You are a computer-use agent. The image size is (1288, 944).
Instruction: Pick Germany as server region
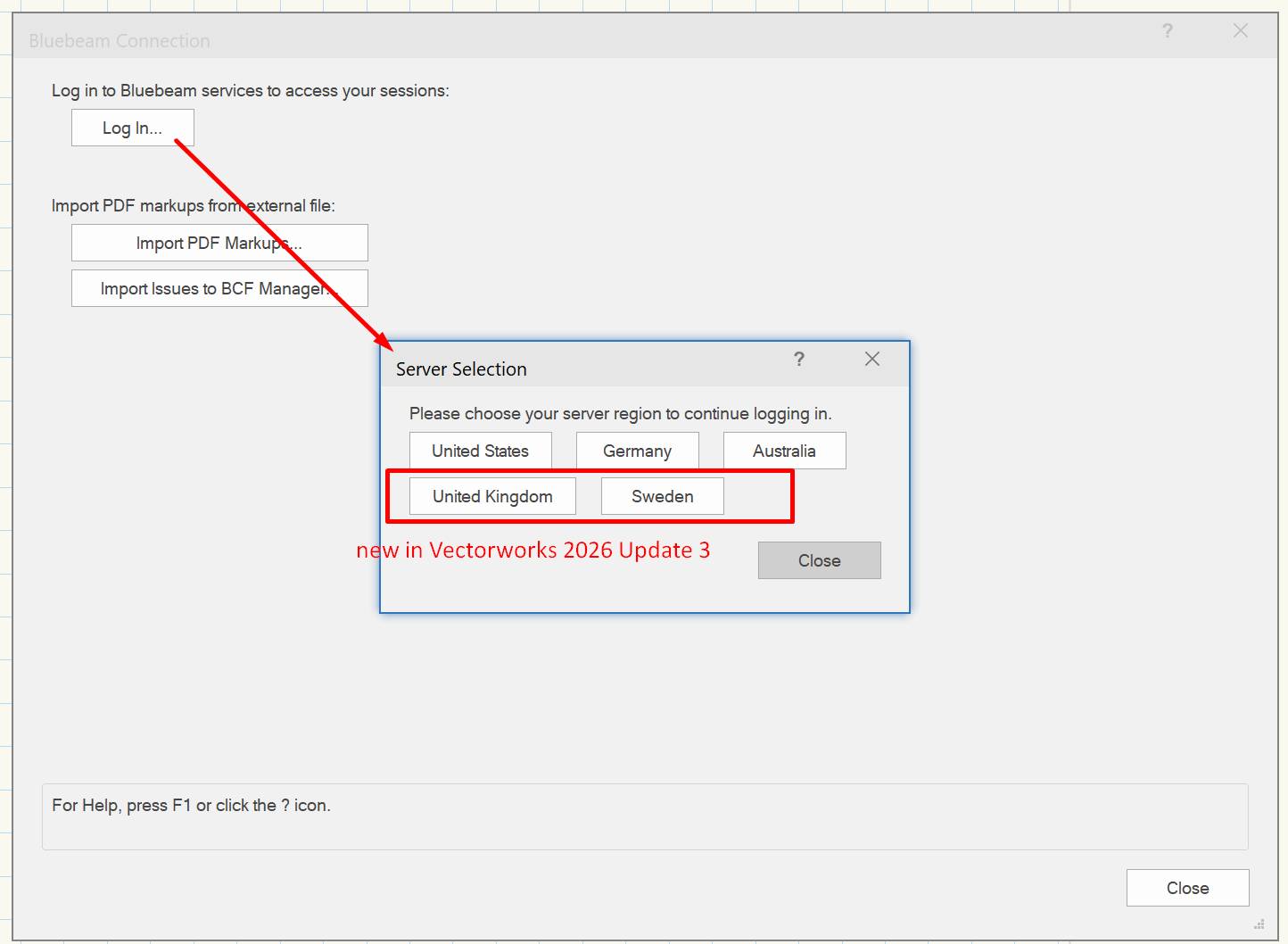click(x=637, y=451)
